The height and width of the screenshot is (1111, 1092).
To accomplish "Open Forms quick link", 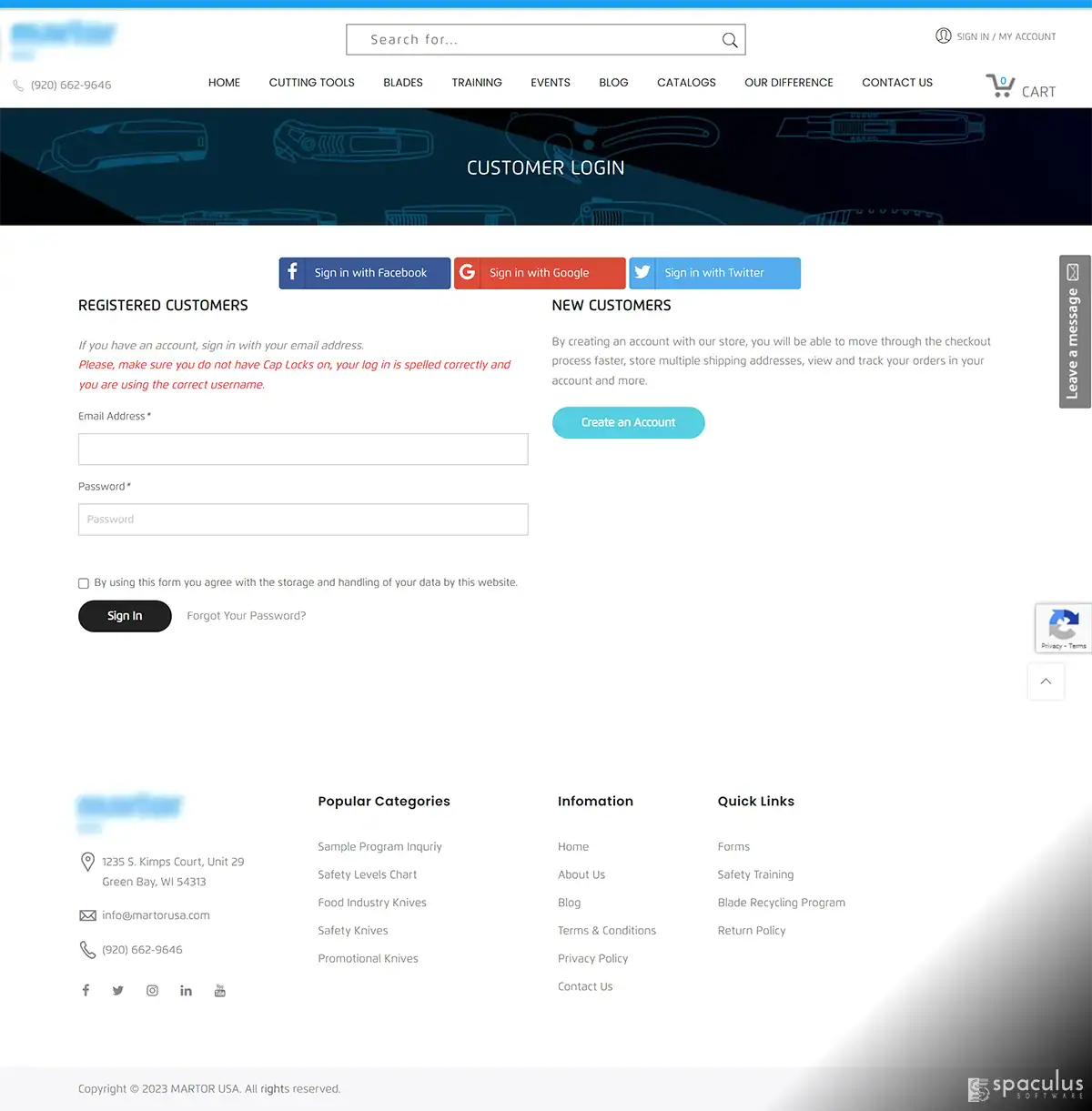I will [733, 847].
